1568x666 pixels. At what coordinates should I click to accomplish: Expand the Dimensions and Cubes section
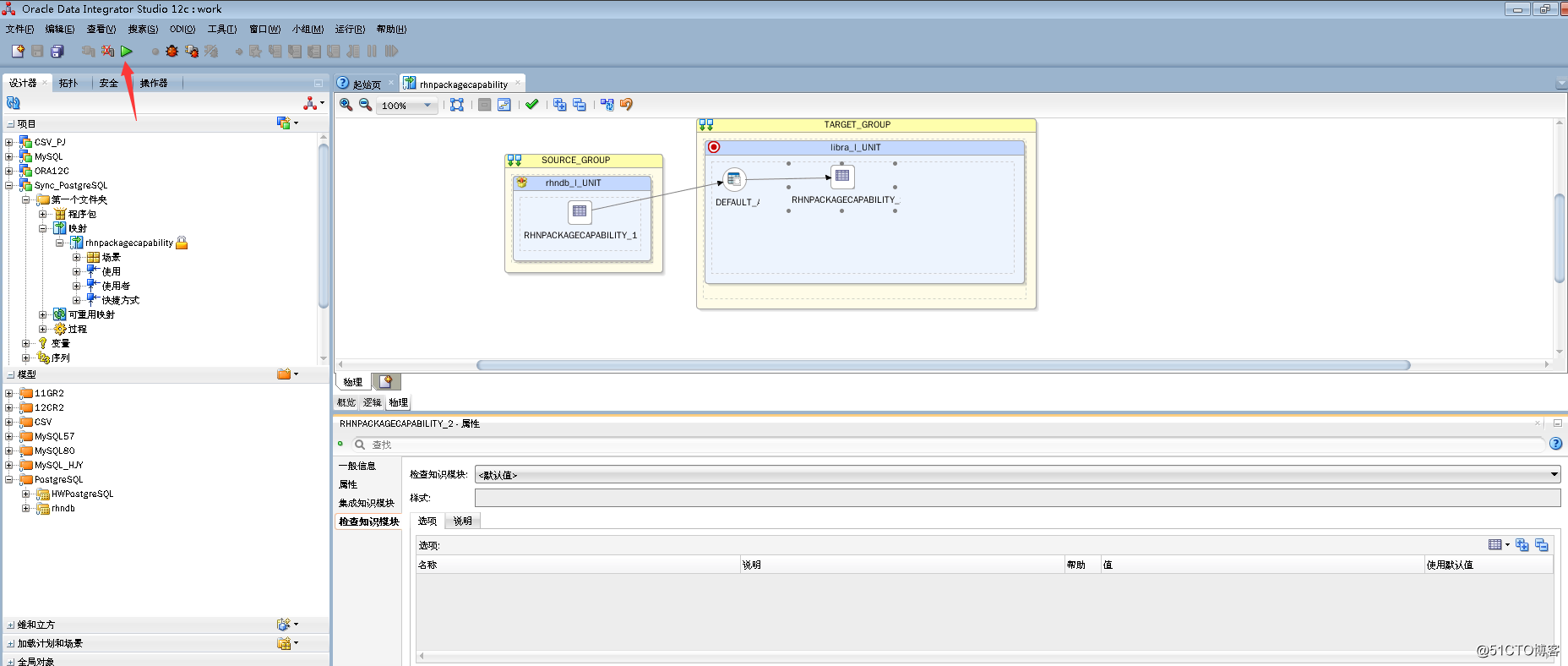[x=11, y=625]
